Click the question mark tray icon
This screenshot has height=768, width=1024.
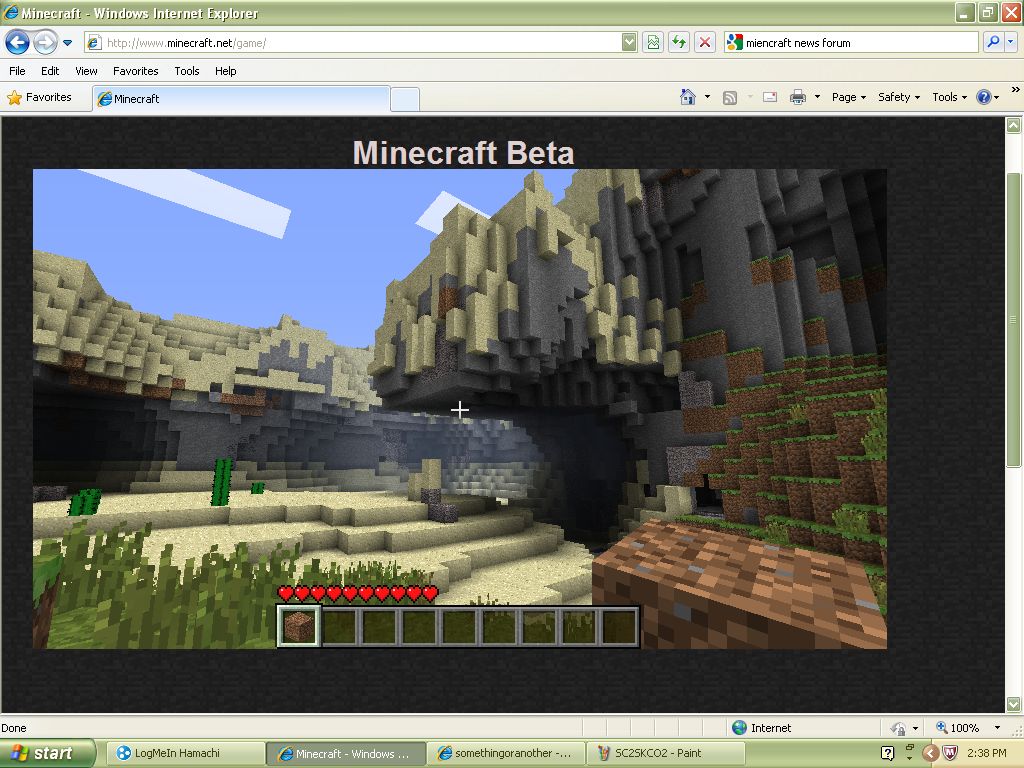(887, 754)
